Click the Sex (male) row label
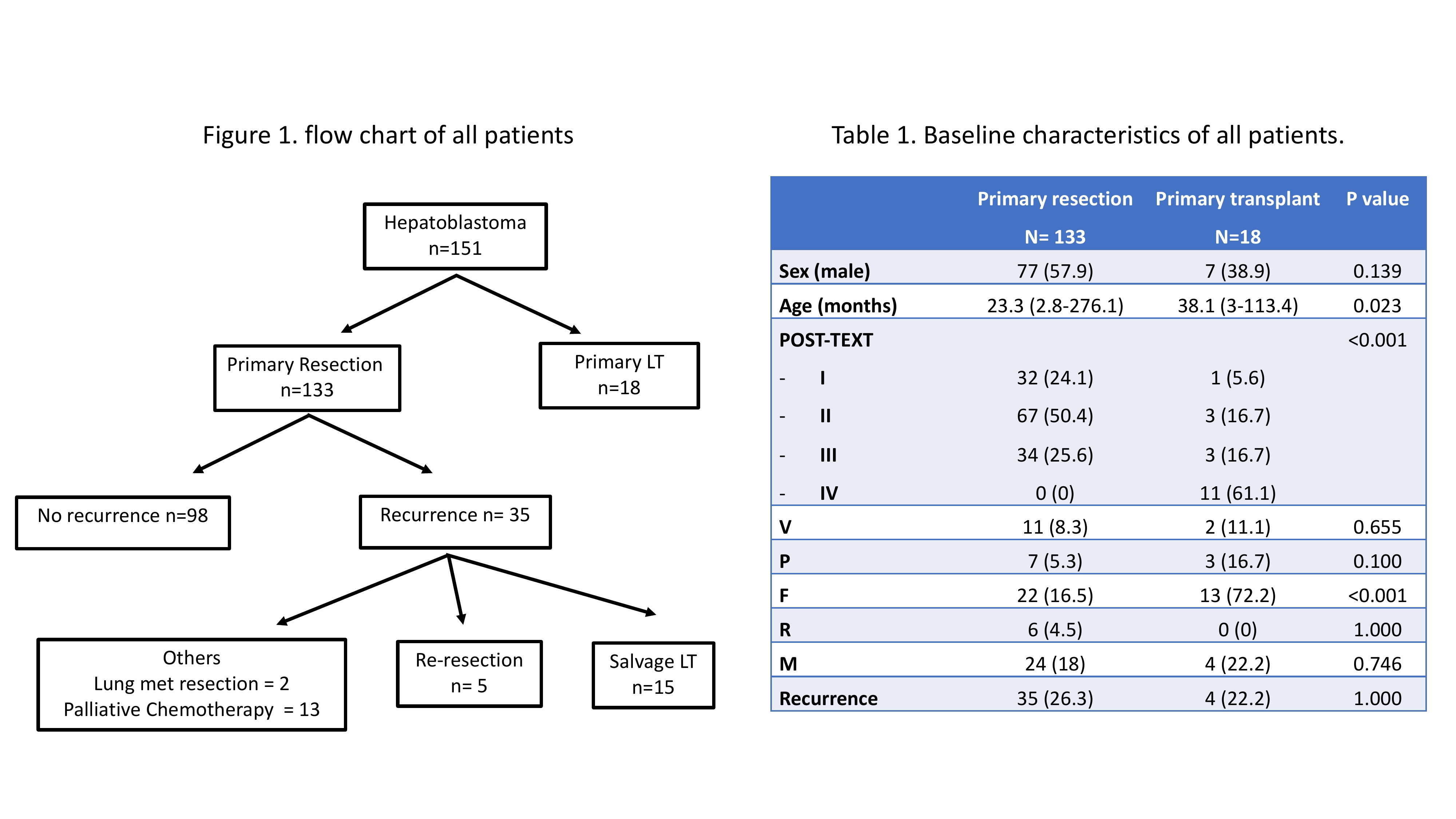 point(824,271)
